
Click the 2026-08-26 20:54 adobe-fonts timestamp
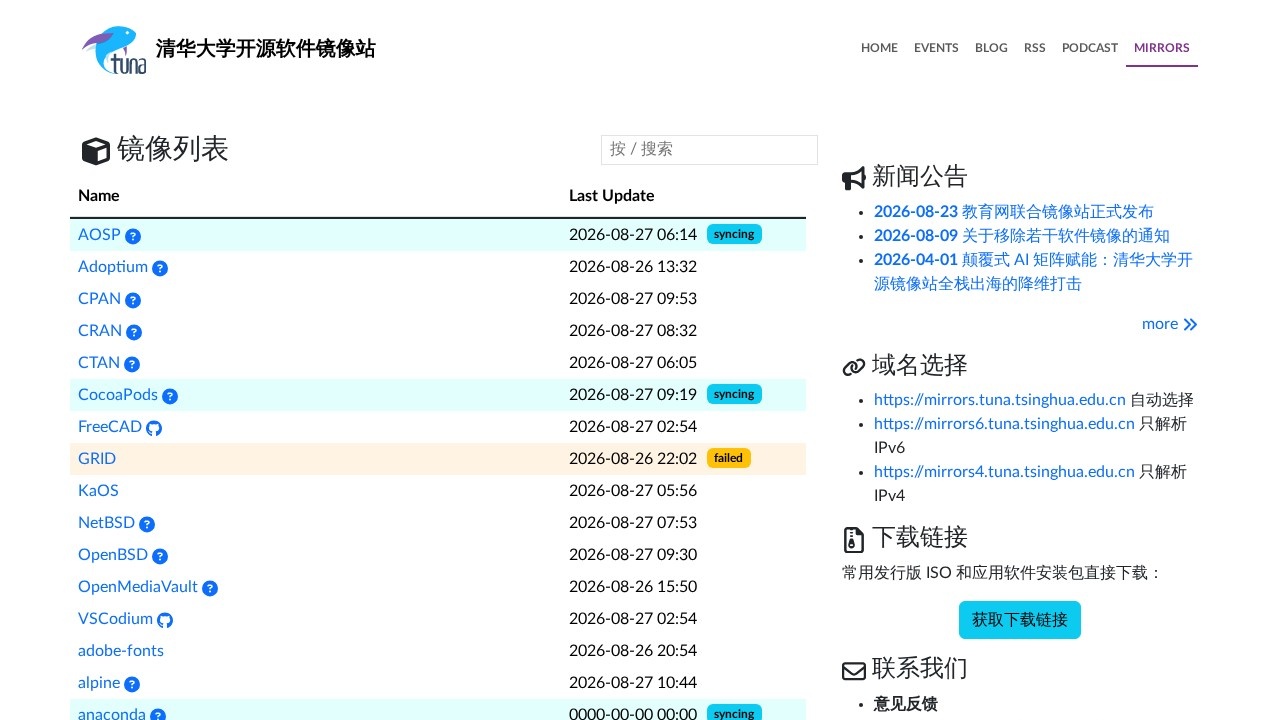pos(633,651)
